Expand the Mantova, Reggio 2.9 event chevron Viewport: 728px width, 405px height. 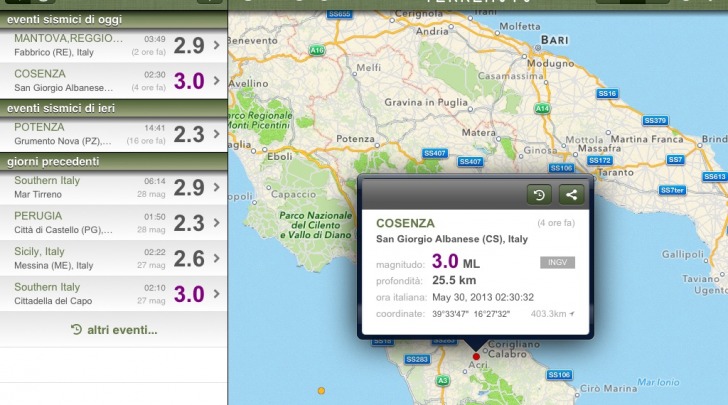pyautogui.click(x=216, y=45)
